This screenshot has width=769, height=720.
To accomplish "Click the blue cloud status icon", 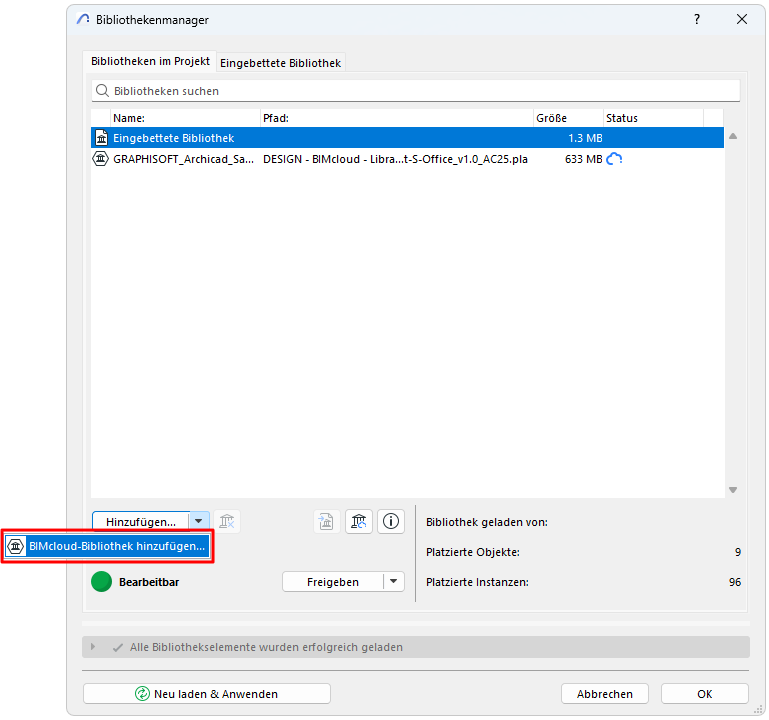I will (x=614, y=159).
